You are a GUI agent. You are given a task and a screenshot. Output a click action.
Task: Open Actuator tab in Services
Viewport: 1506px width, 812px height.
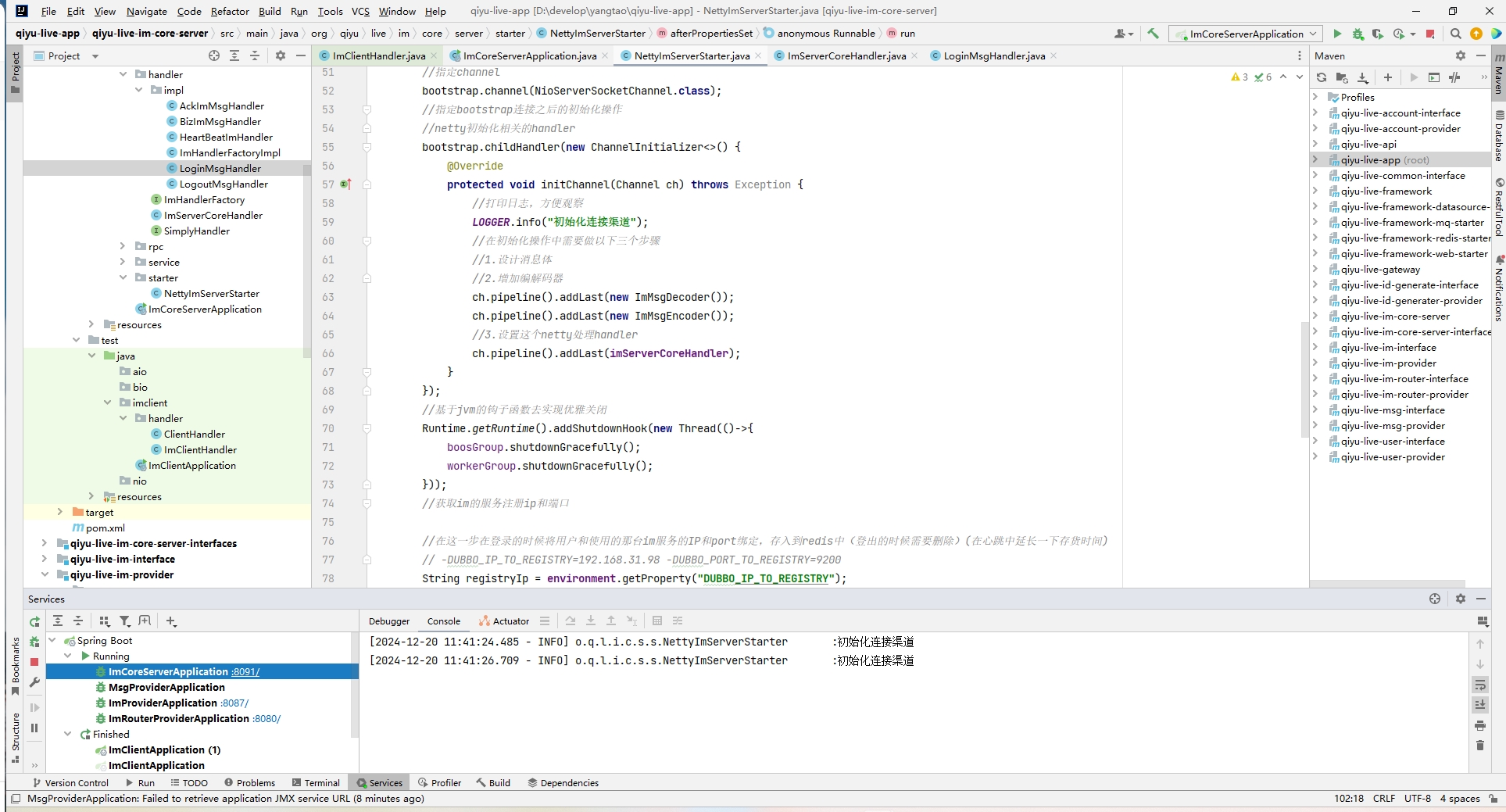point(504,621)
